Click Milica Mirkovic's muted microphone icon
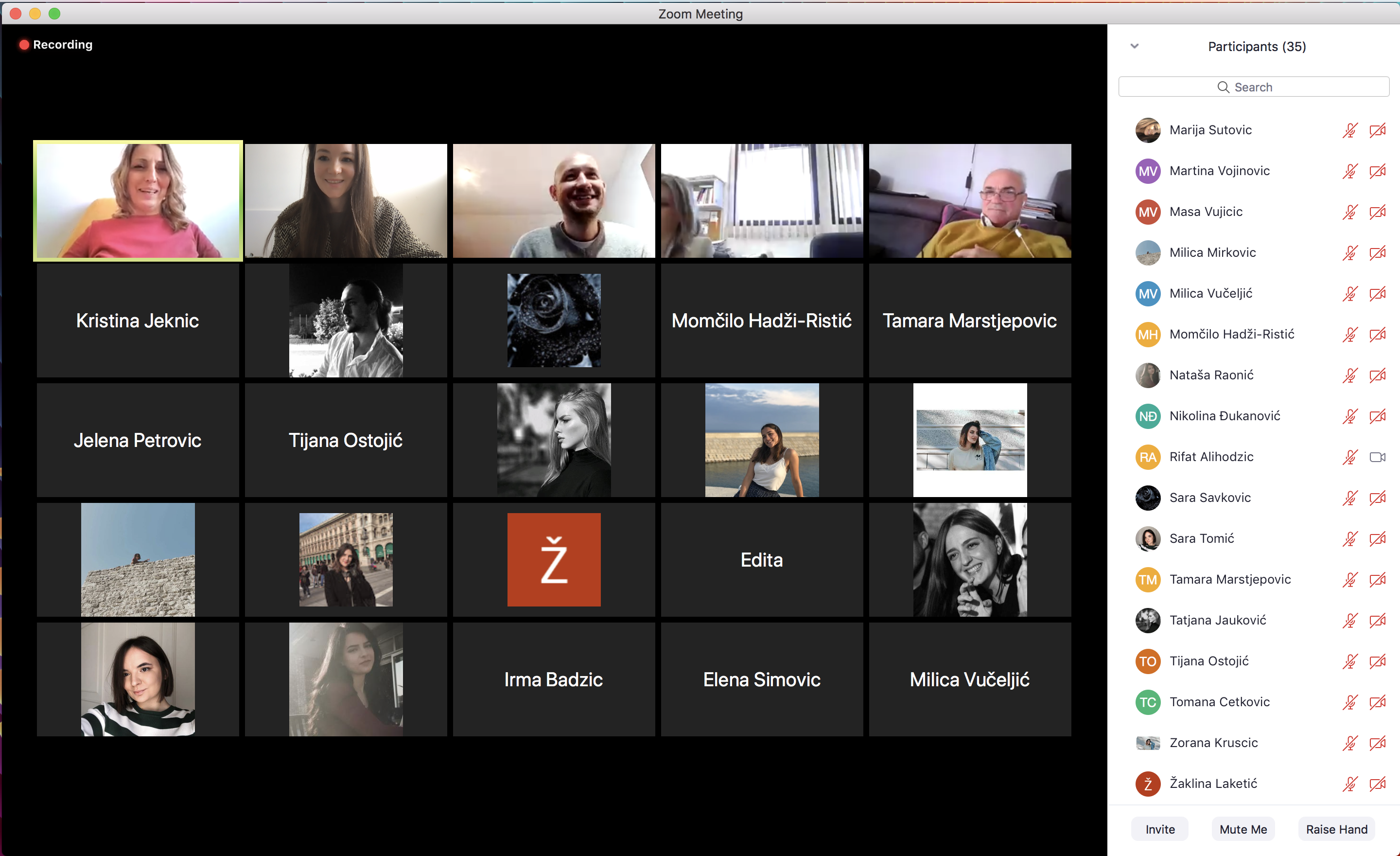 click(x=1350, y=253)
